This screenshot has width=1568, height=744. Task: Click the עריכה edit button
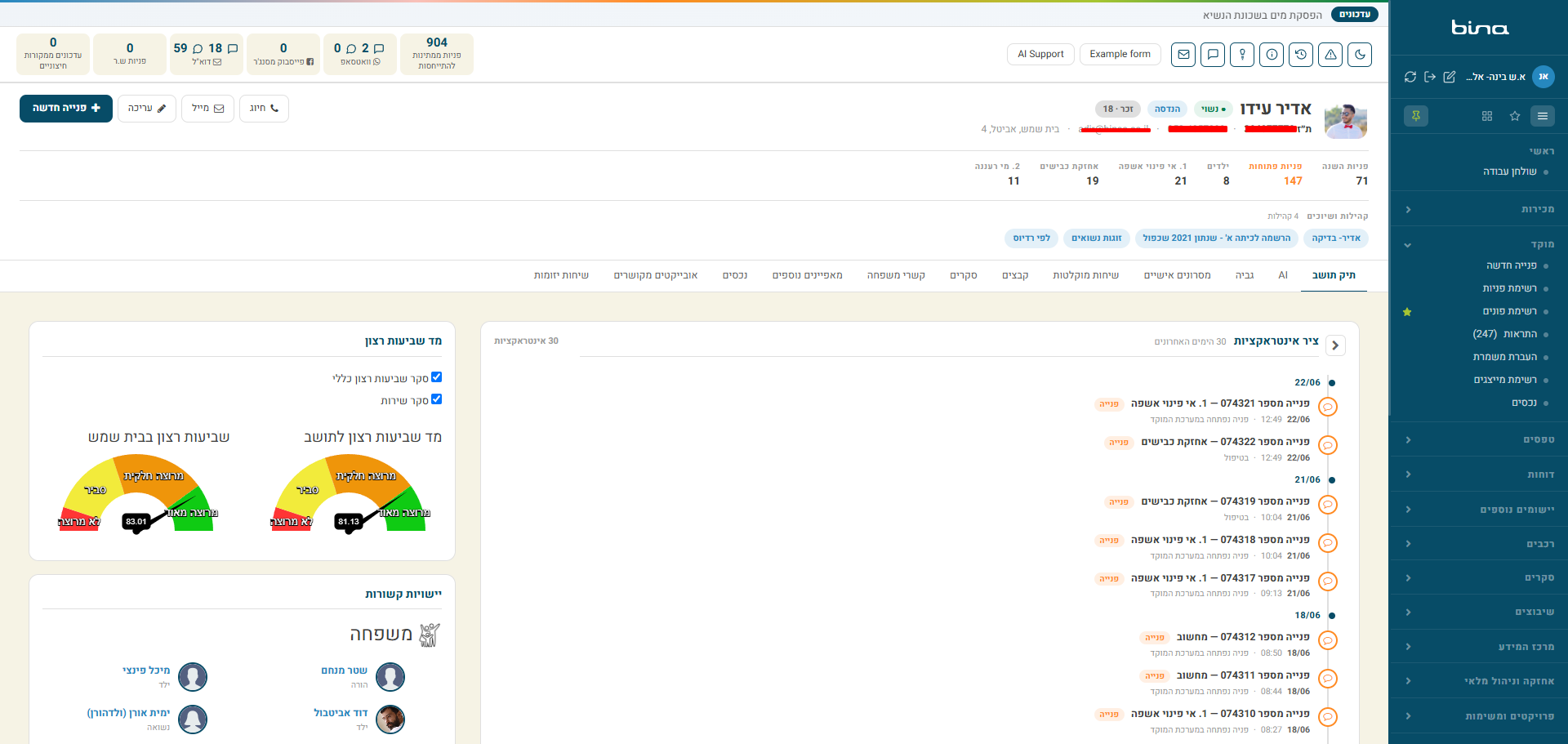tap(147, 108)
